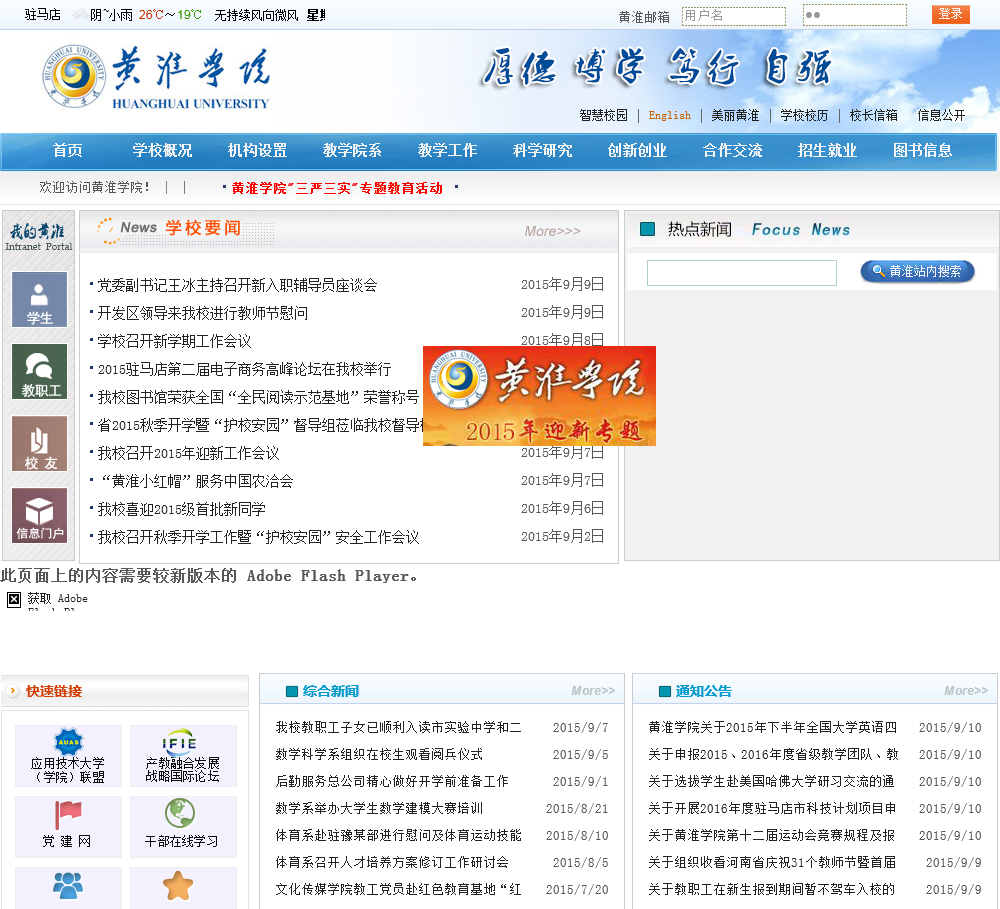Viewport: 1000px width, 909px height.
Task: Open 合作交流 navigation menu
Action: click(x=732, y=151)
